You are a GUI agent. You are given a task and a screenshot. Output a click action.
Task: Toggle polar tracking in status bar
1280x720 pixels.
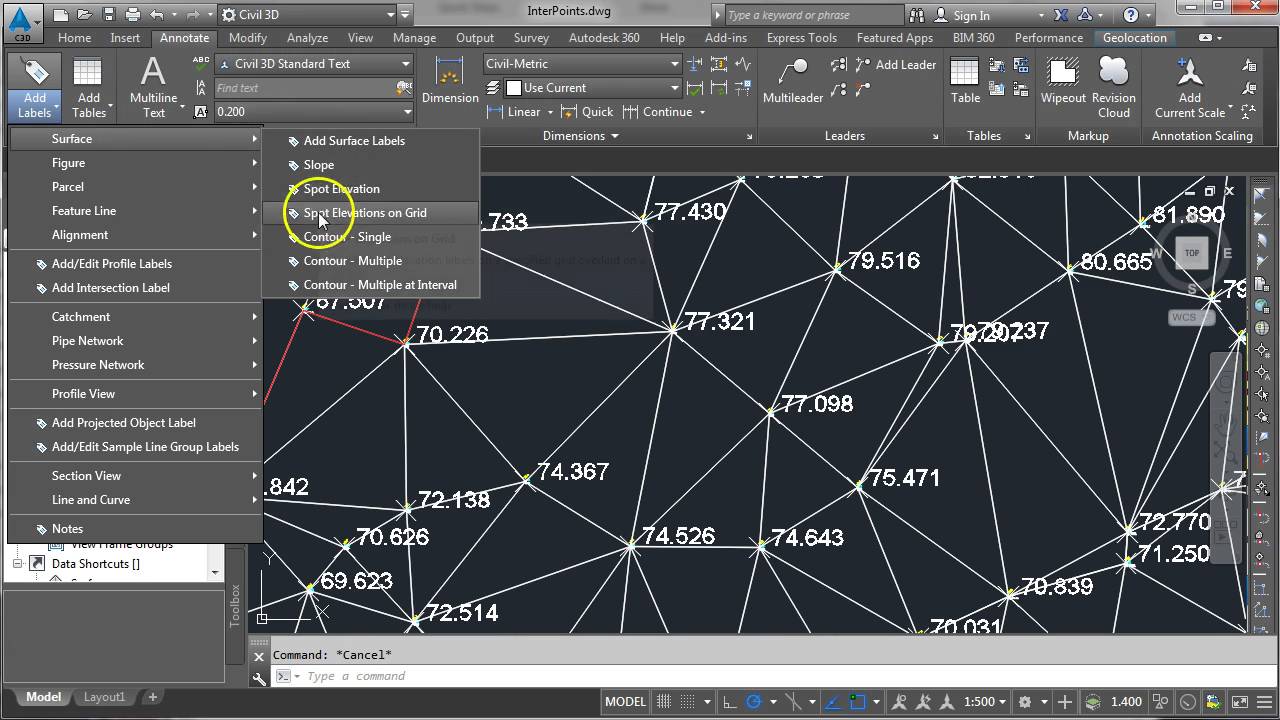click(755, 701)
